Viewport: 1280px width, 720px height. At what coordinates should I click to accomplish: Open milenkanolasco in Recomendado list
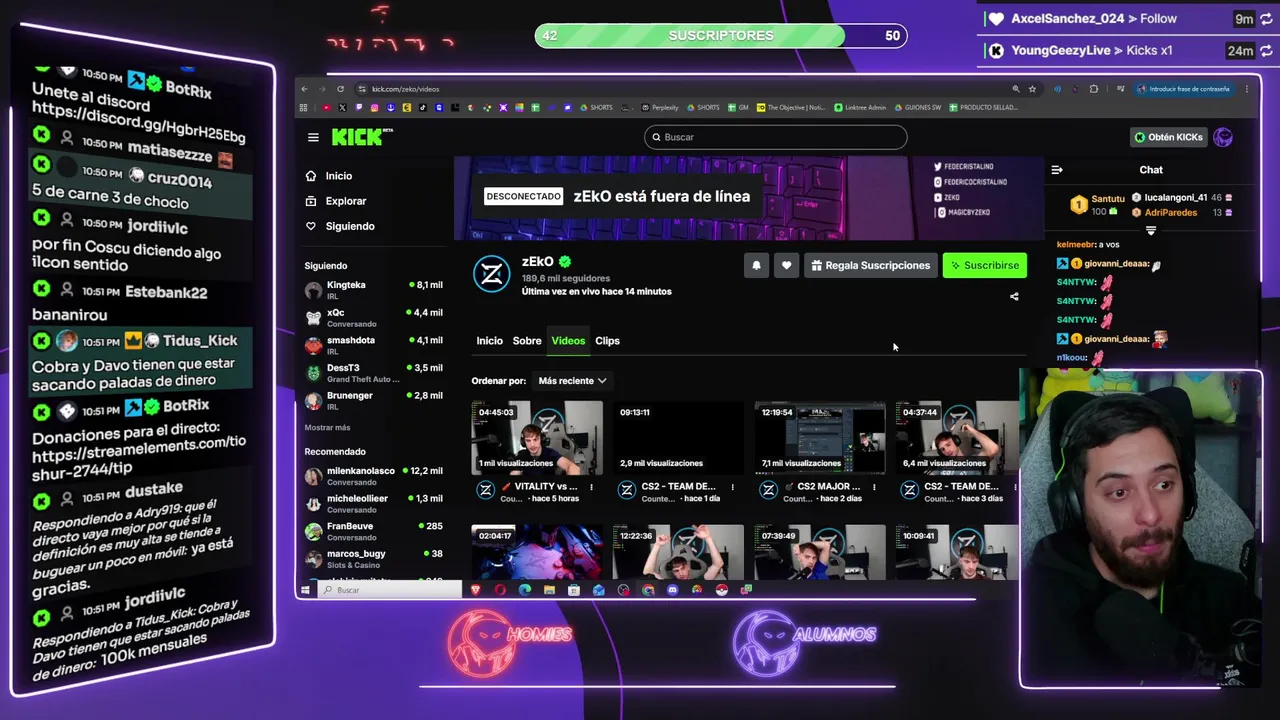[373, 476]
